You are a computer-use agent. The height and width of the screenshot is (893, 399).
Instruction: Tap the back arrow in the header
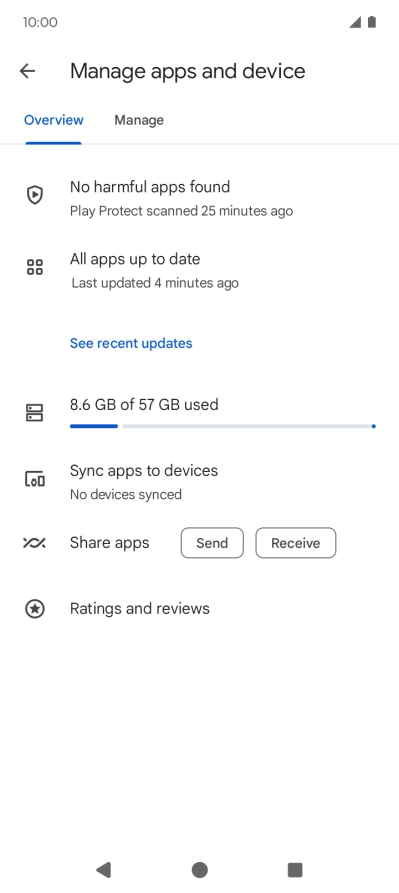[x=27, y=71]
